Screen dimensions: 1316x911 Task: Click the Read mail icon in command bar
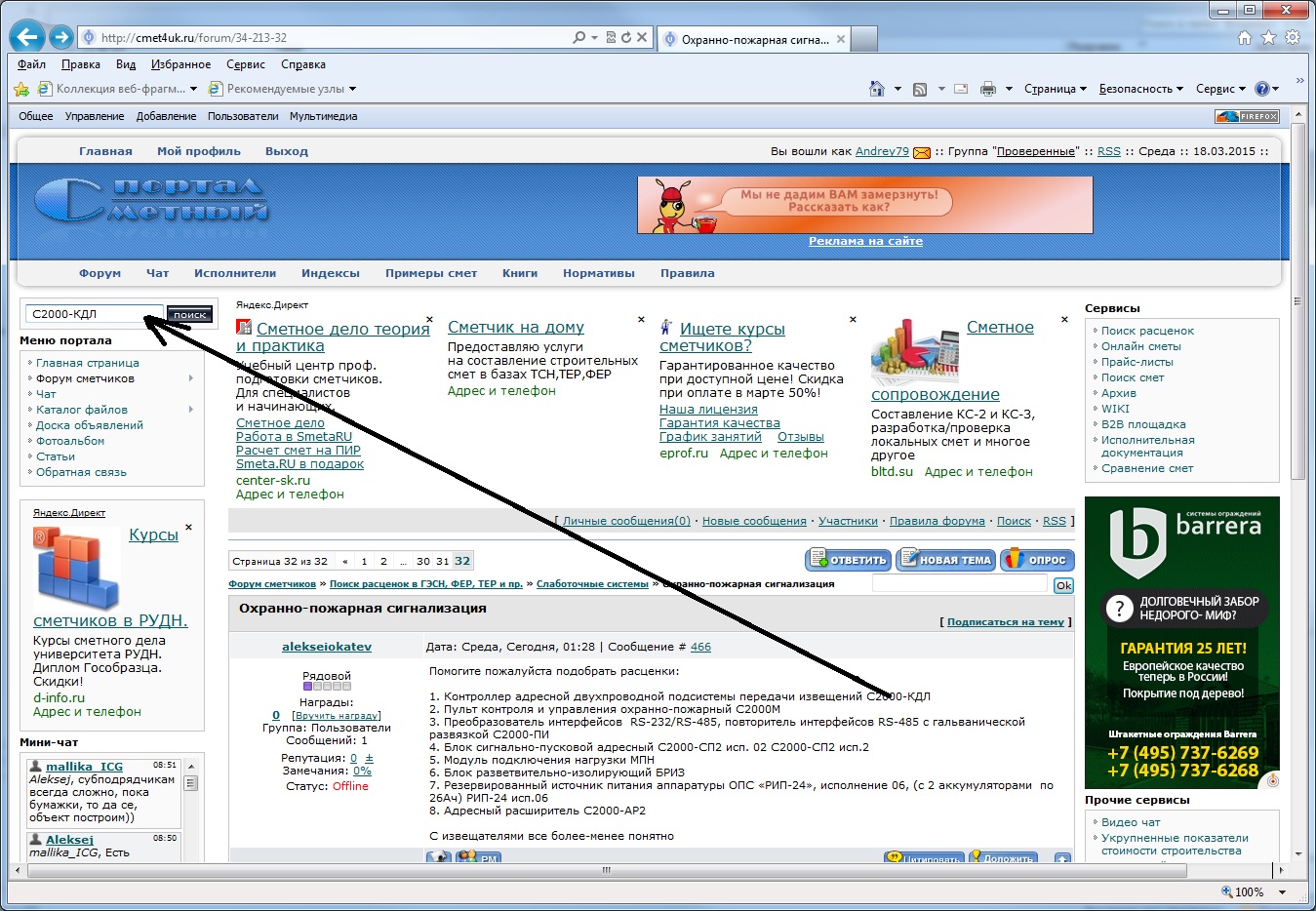[x=961, y=89]
